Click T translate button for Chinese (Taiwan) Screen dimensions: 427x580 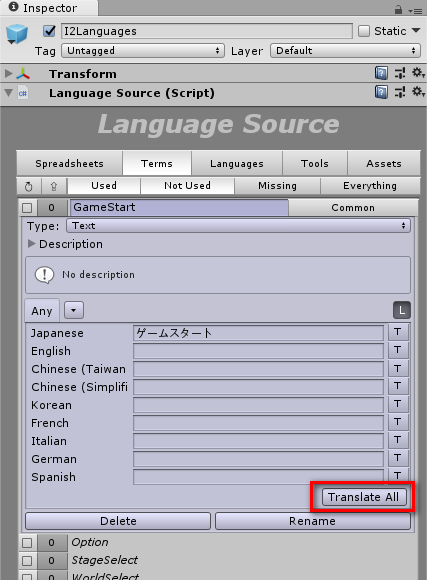pyautogui.click(x=398, y=368)
